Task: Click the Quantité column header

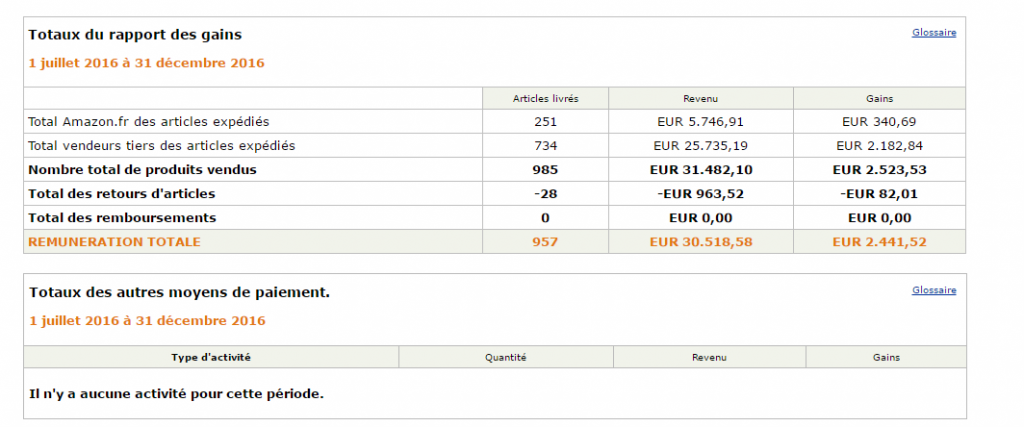Action: [506, 357]
